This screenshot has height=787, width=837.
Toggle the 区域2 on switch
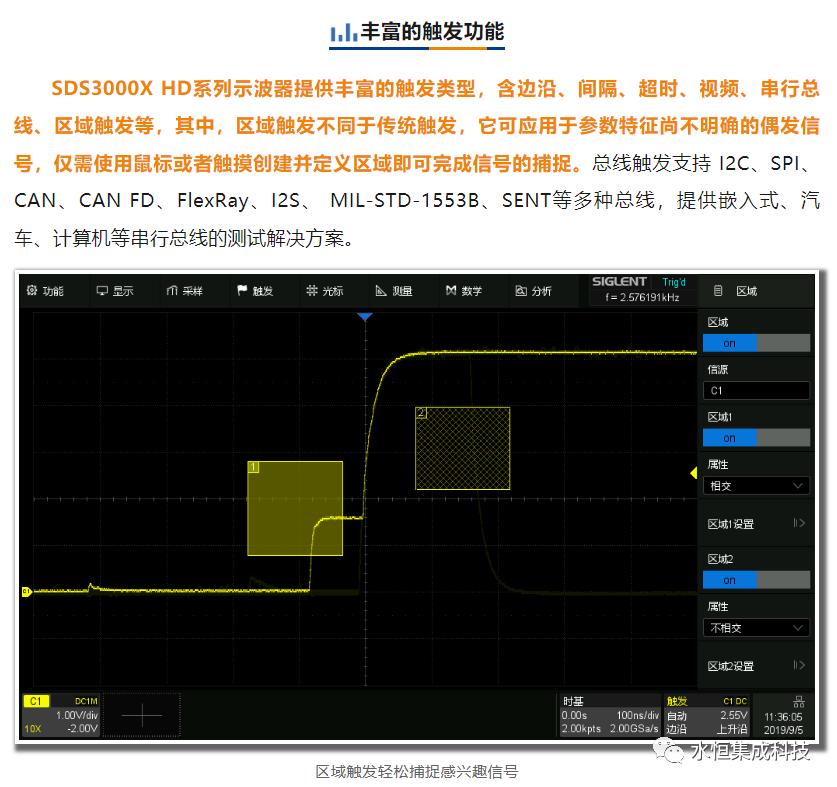click(756, 580)
